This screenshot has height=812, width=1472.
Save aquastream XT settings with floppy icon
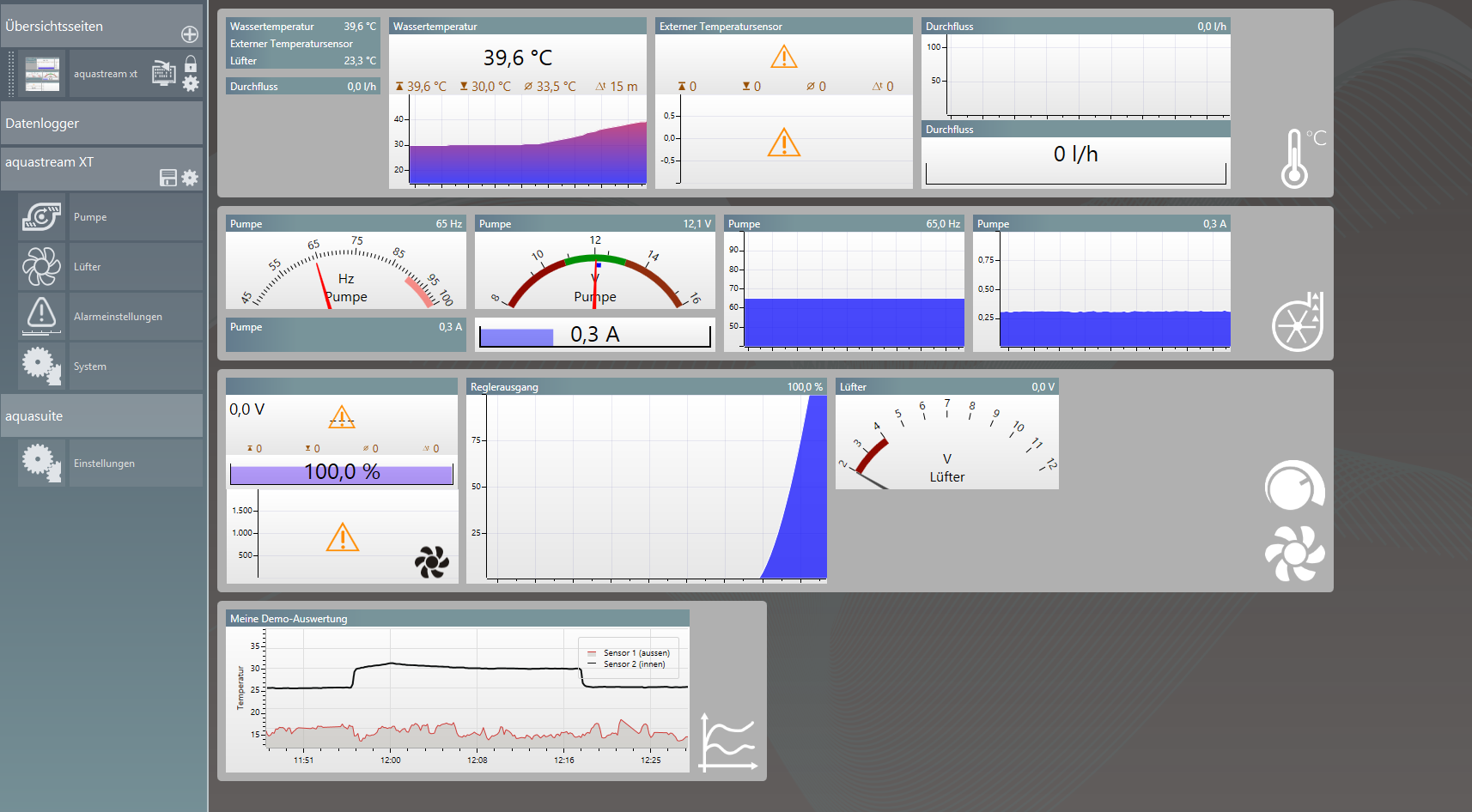point(168,178)
